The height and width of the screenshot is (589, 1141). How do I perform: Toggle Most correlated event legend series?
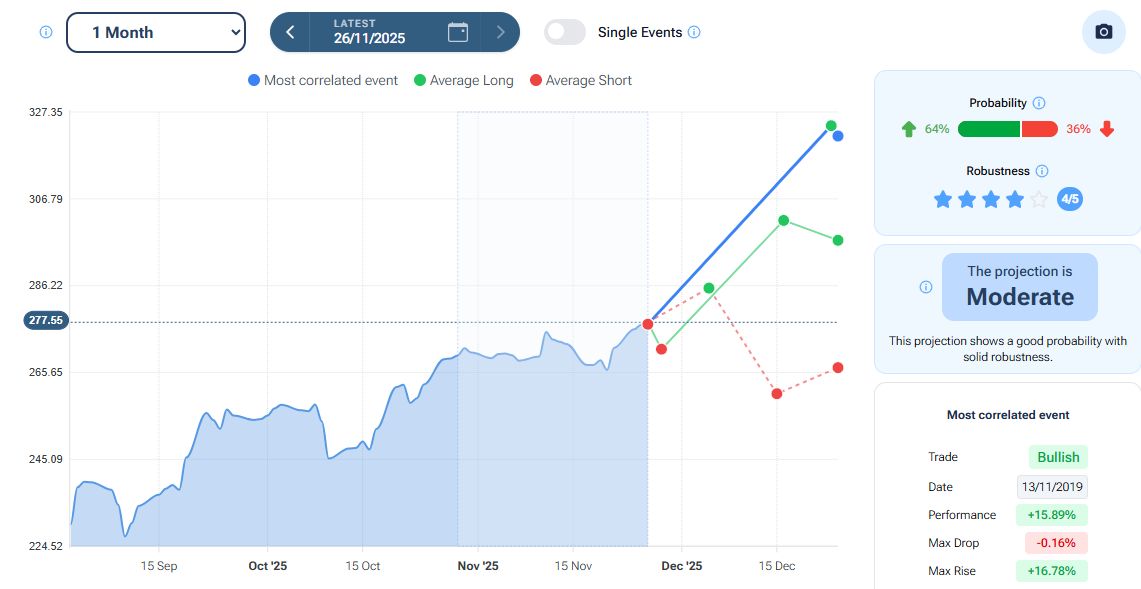tap(323, 80)
